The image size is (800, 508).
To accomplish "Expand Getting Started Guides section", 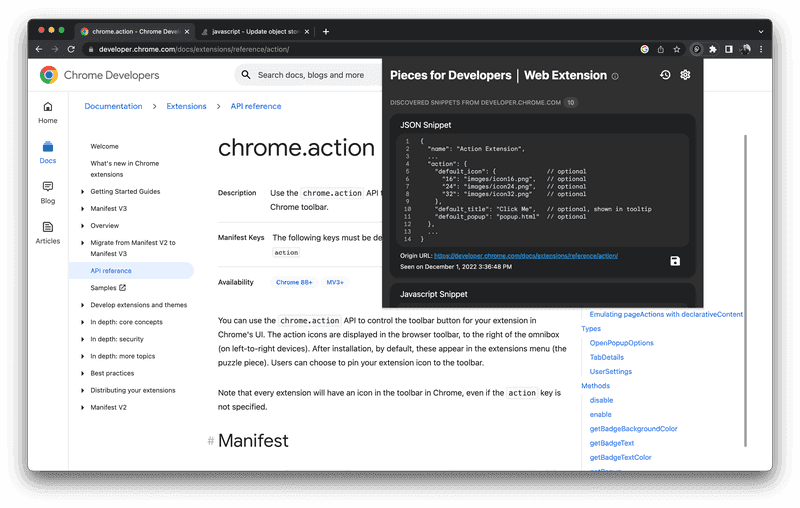I will point(82,192).
